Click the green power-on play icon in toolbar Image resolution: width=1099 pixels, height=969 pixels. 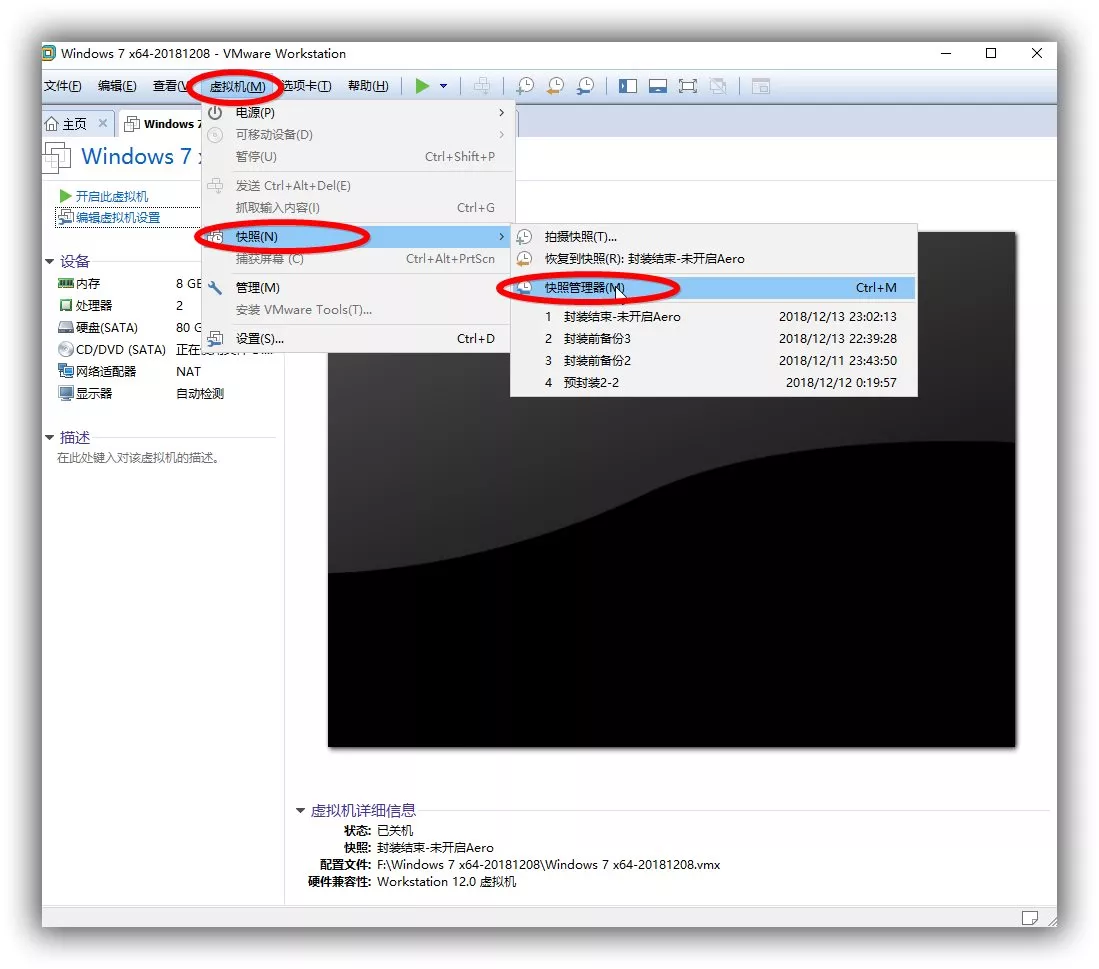[x=422, y=86]
